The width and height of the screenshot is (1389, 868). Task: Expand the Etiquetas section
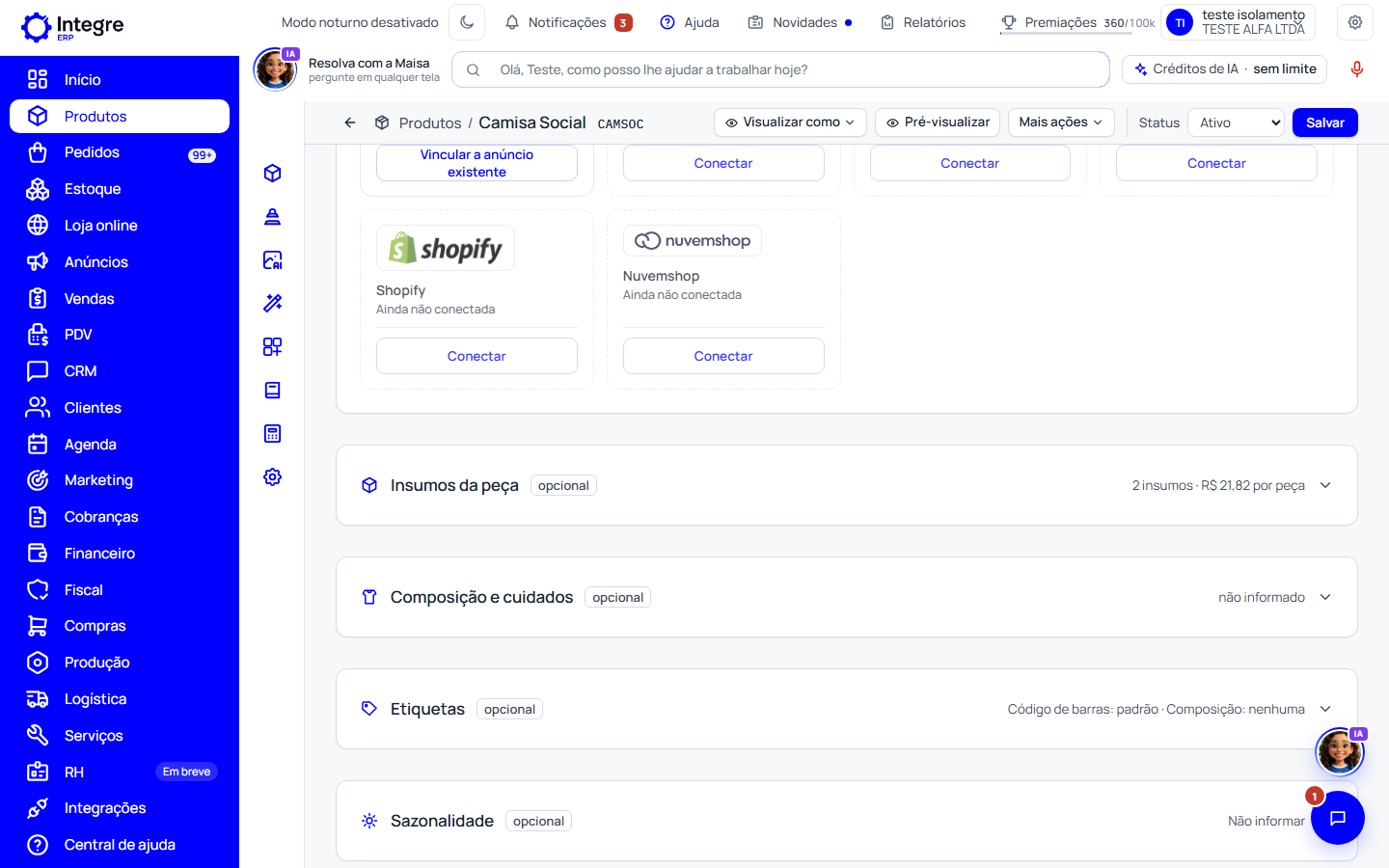[847, 709]
